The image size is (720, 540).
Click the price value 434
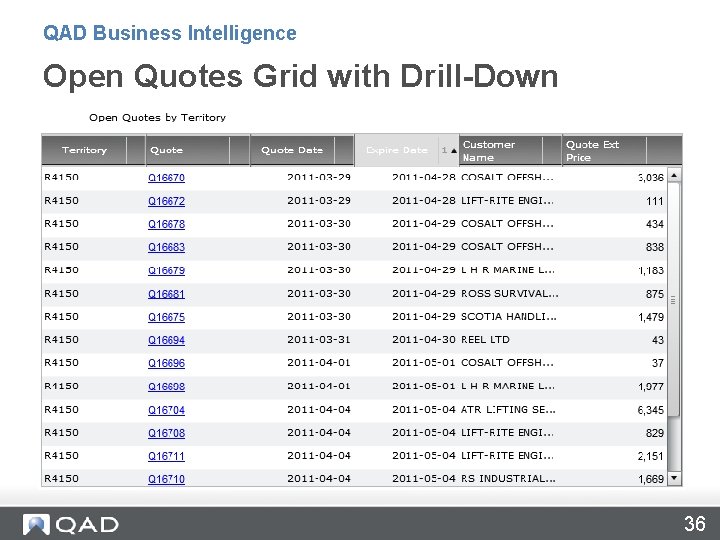point(654,224)
